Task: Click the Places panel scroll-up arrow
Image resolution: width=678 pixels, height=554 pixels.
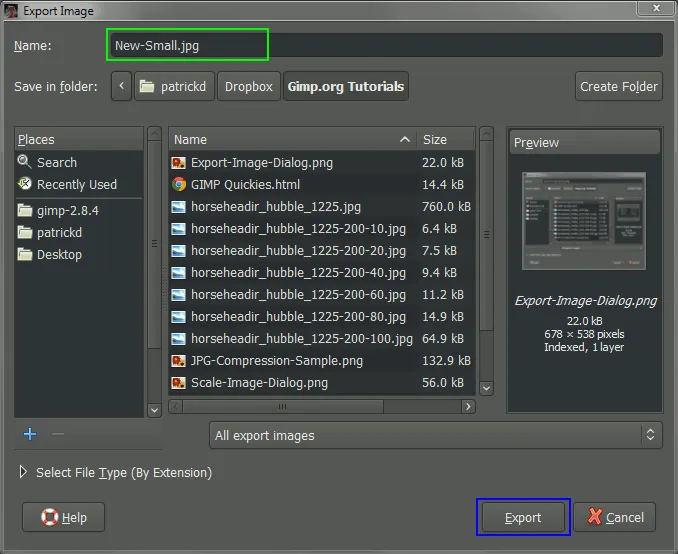Action: 154,134
